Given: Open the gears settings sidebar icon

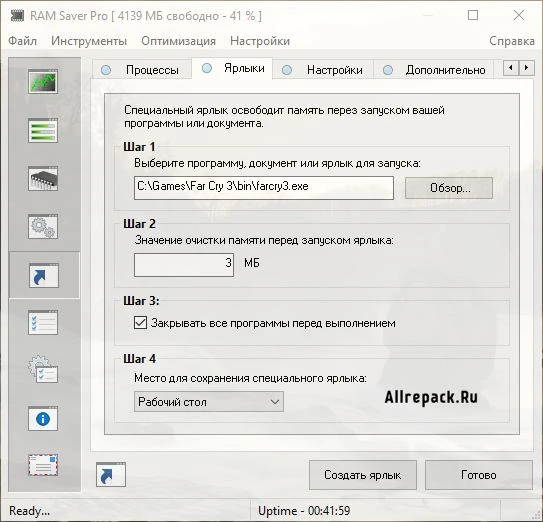Looking at the screenshot, I should (x=43, y=227).
